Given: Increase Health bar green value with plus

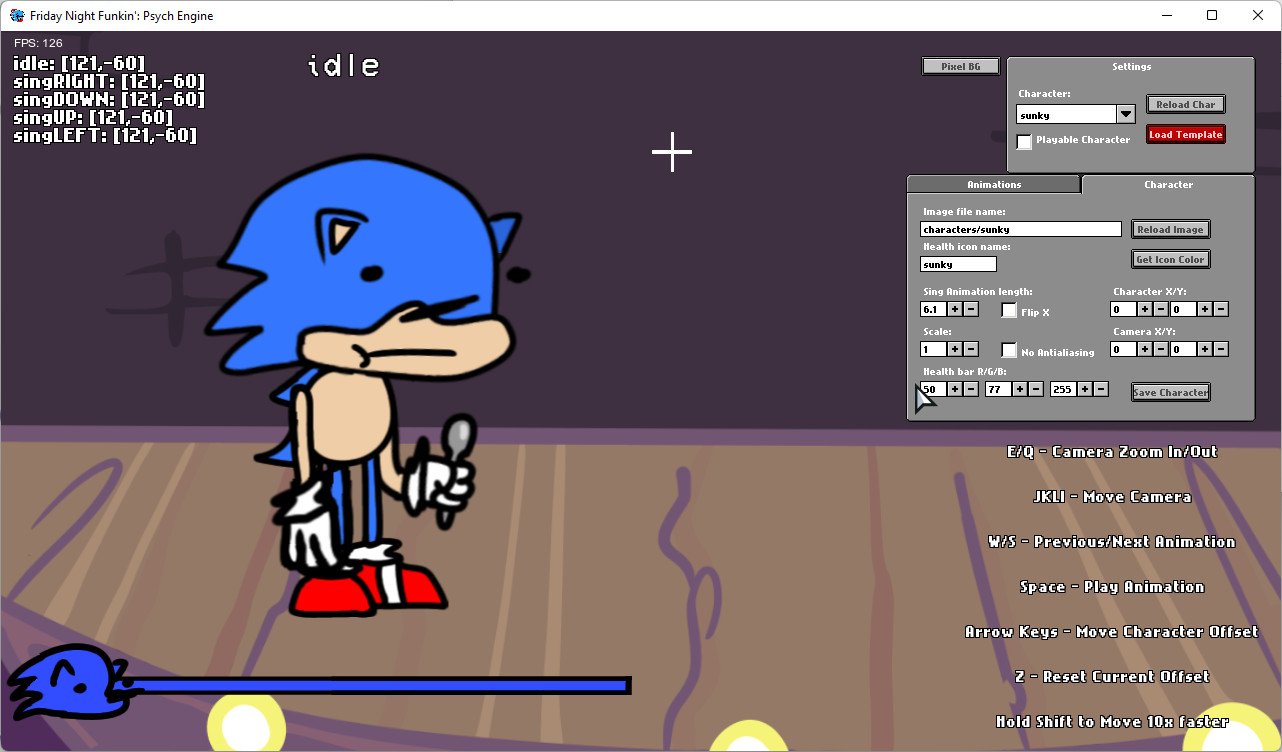Looking at the screenshot, I should point(1020,389).
